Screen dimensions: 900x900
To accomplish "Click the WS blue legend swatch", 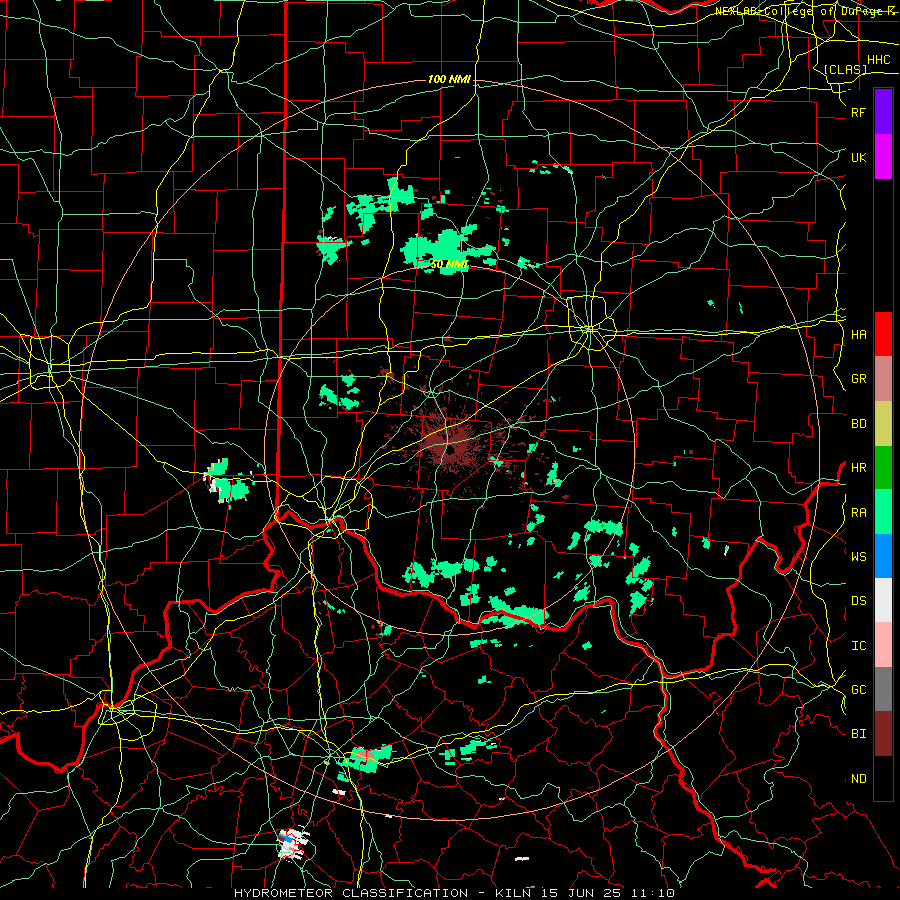I will [883, 556].
